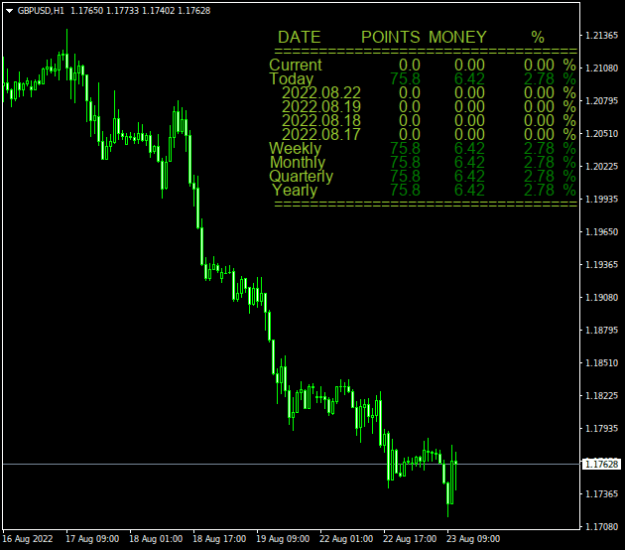Image resolution: width=625 pixels, height=550 pixels.
Task: Click the low value 1.17402 in chart header
Action: [x=158, y=11]
